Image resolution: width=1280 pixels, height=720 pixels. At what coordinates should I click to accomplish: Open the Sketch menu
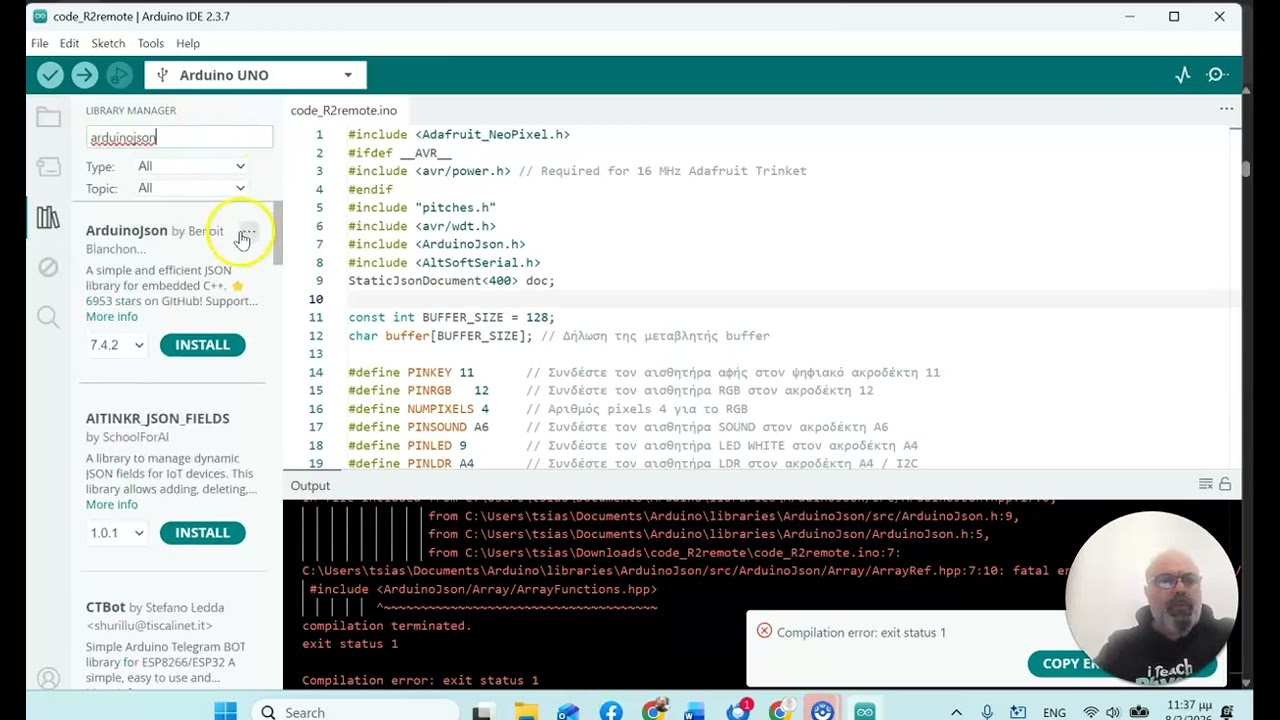pyautogui.click(x=108, y=43)
